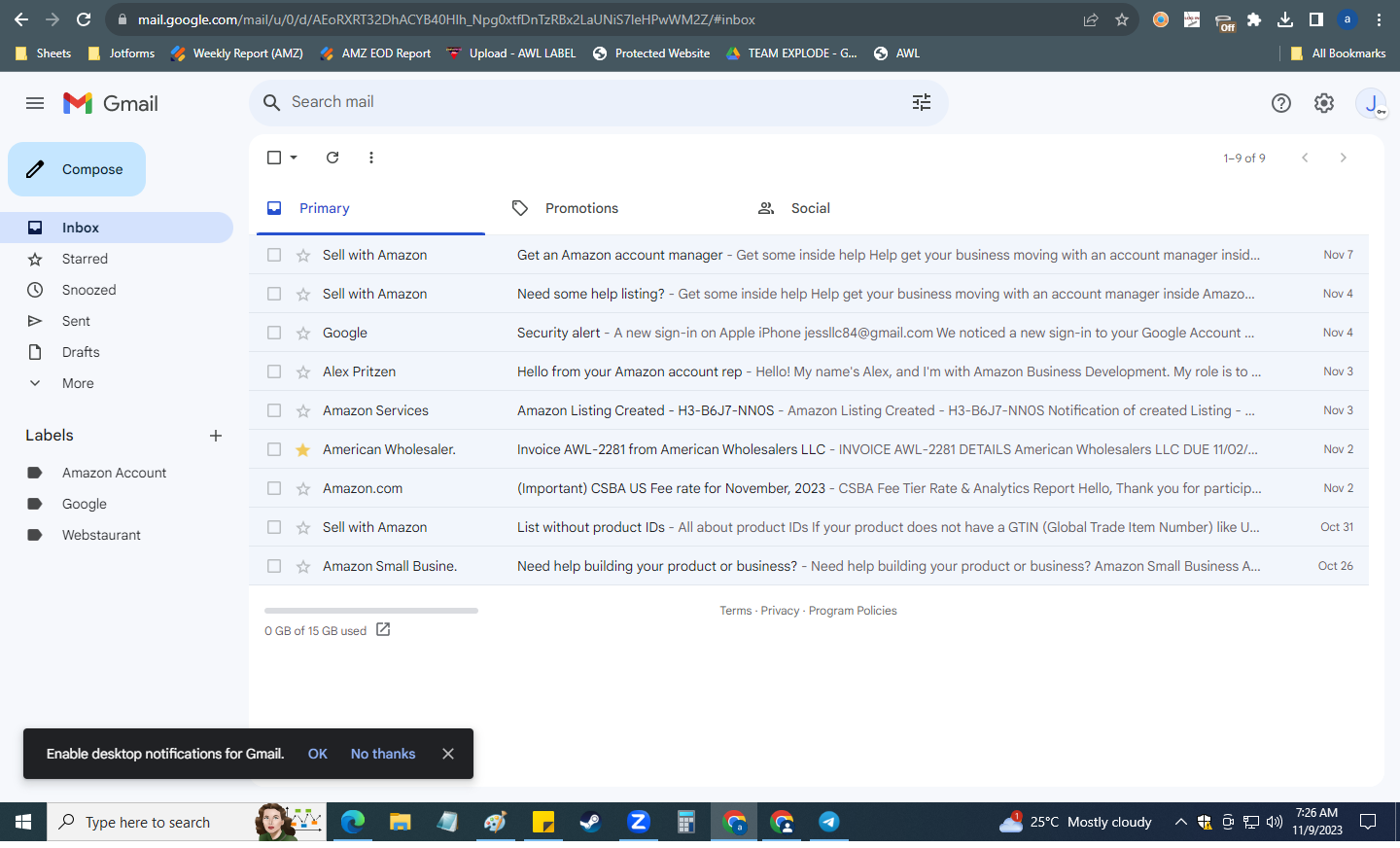Open the Weekly Report (AMZ) bookmark
This screenshot has height=848, width=1400.
click(236, 53)
